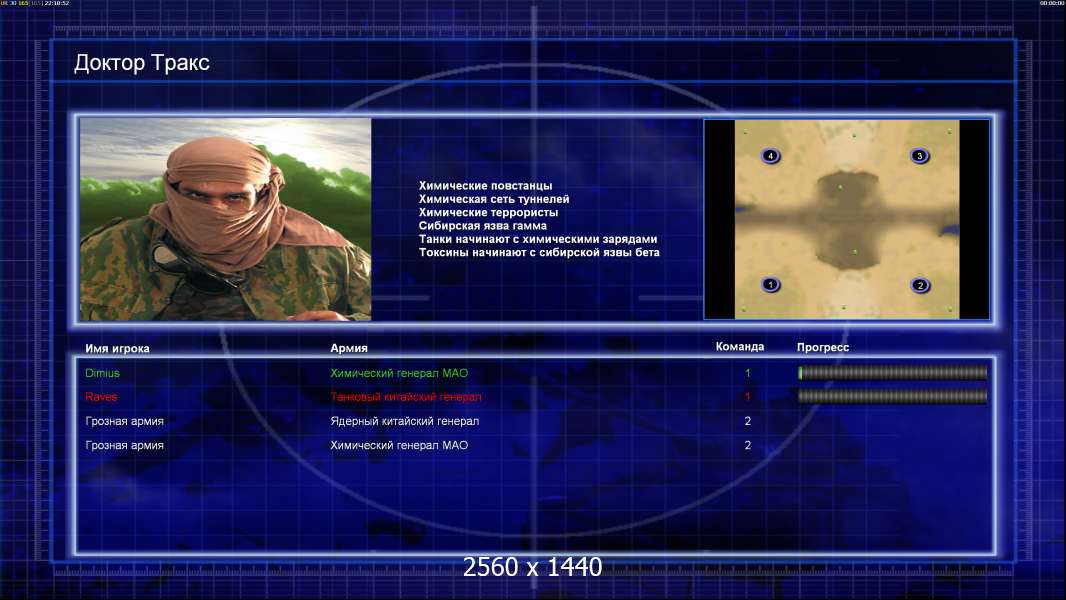
Task: Click the text Химические террористы
Action: (x=488, y=212)
